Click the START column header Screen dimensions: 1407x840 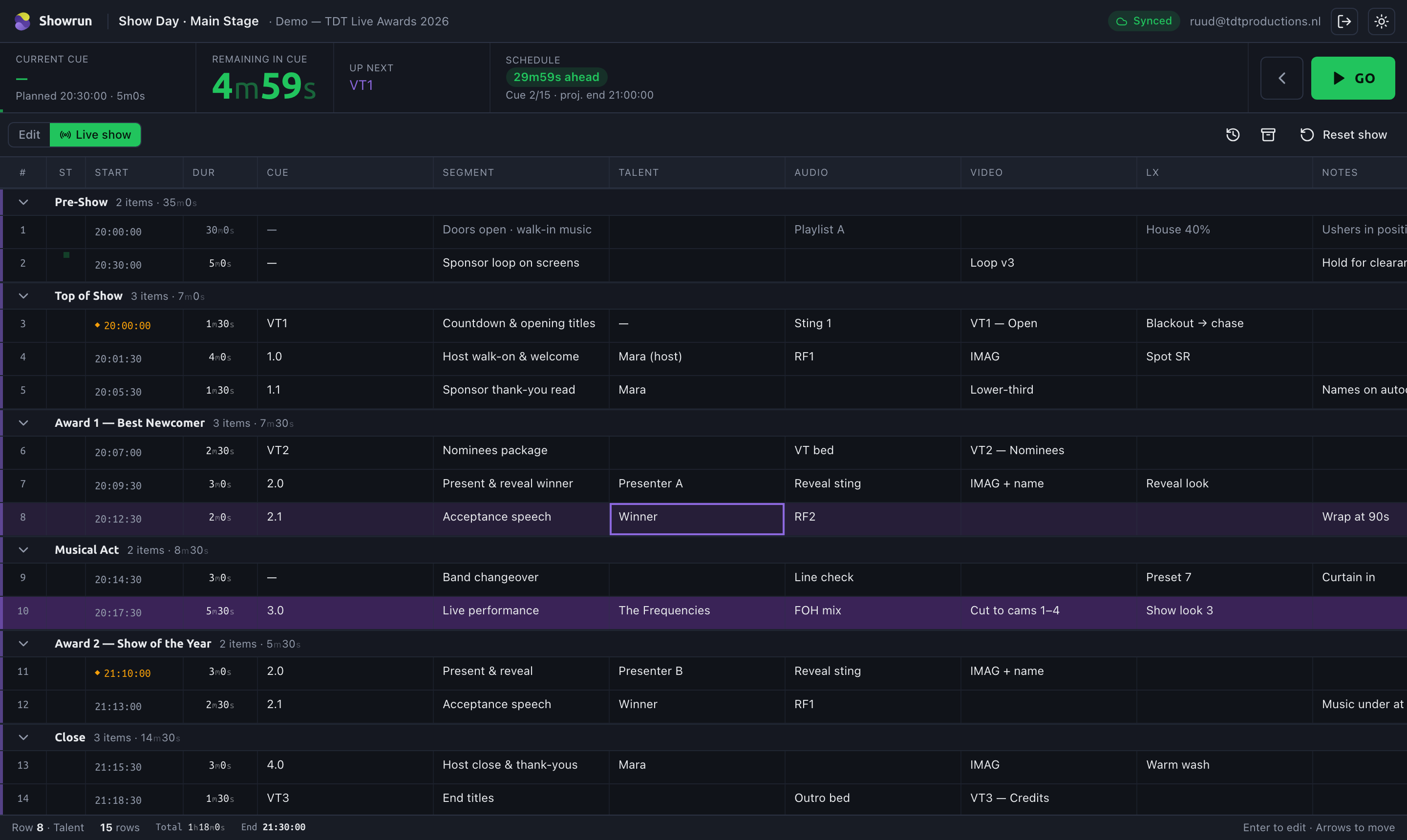coord(134,173)
